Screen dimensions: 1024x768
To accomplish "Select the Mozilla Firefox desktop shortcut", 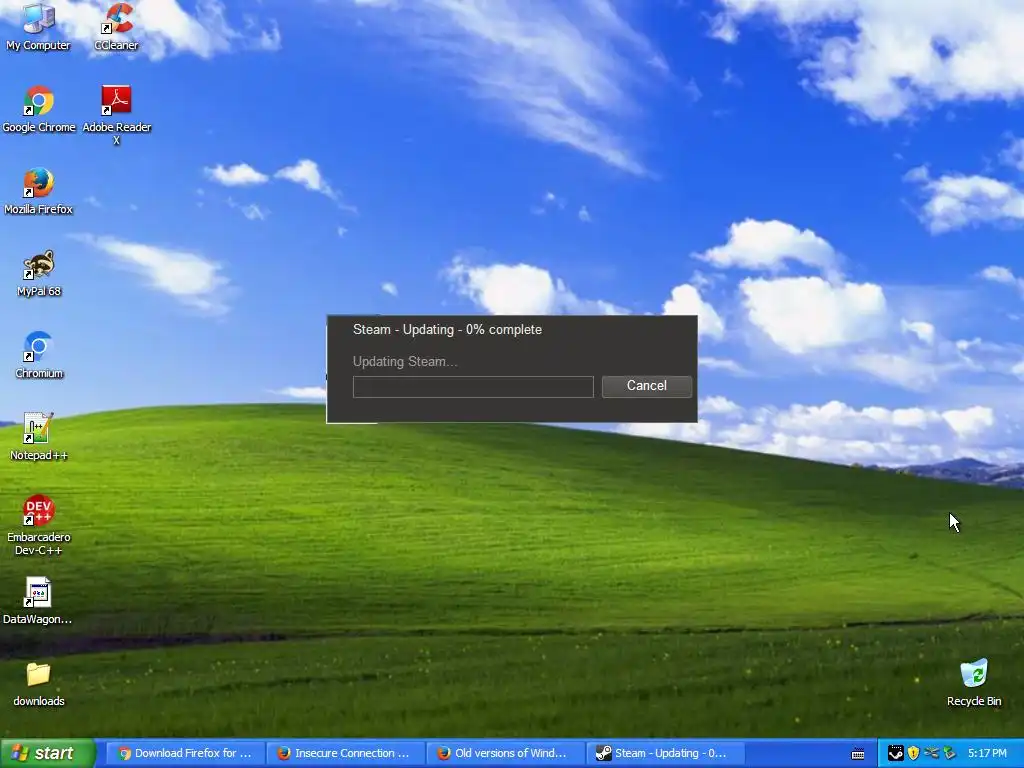I will coord(39,192).
